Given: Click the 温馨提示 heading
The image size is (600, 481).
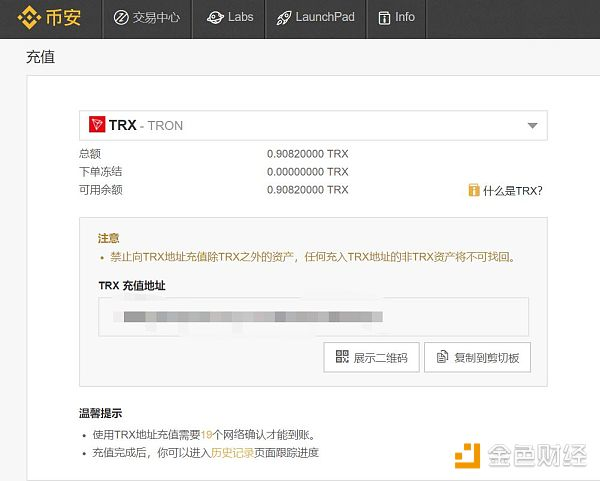Looking at the screenshot, I should point(101,413).
